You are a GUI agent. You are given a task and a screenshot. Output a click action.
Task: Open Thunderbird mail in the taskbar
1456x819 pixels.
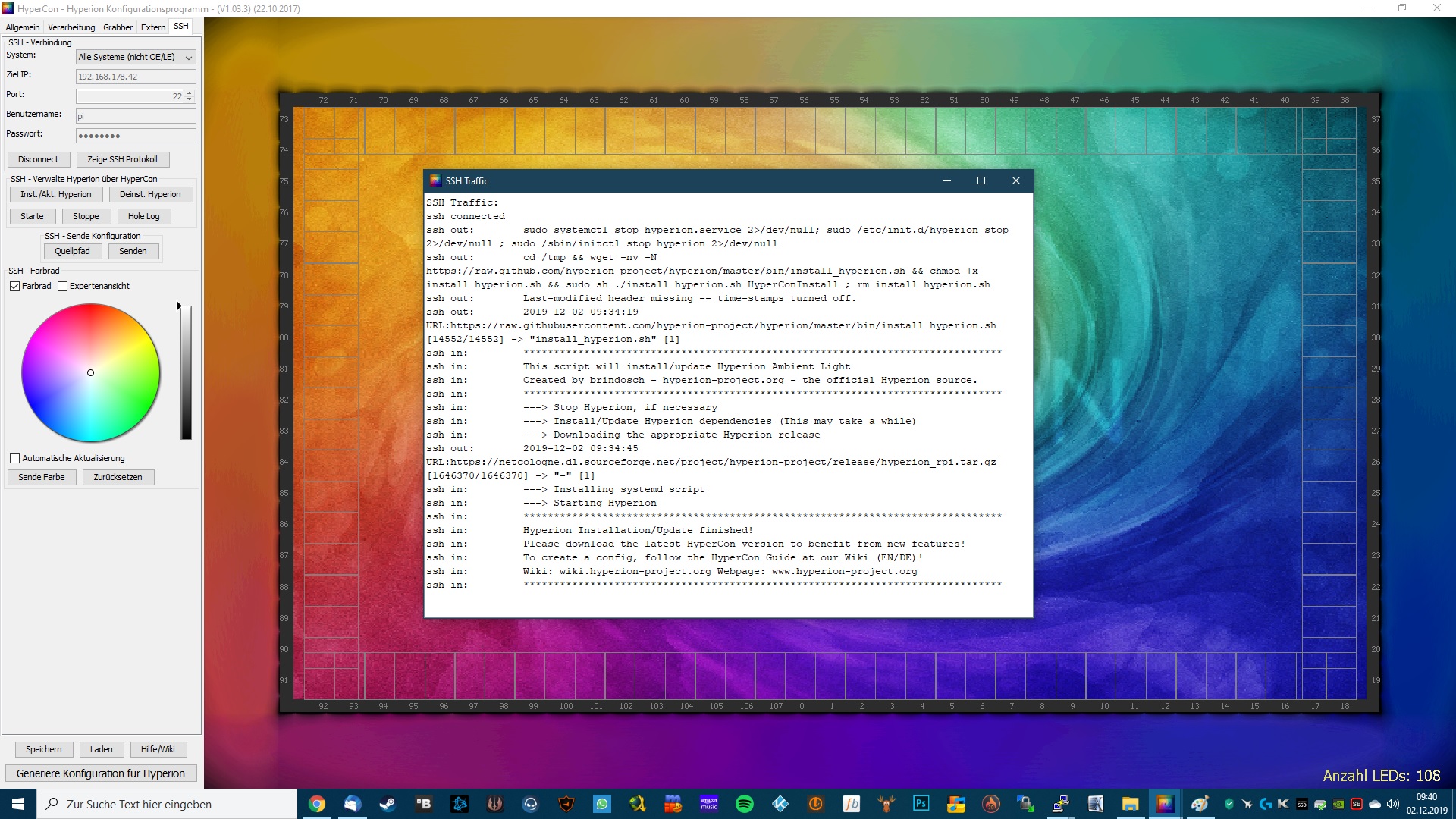pos(353,804)
